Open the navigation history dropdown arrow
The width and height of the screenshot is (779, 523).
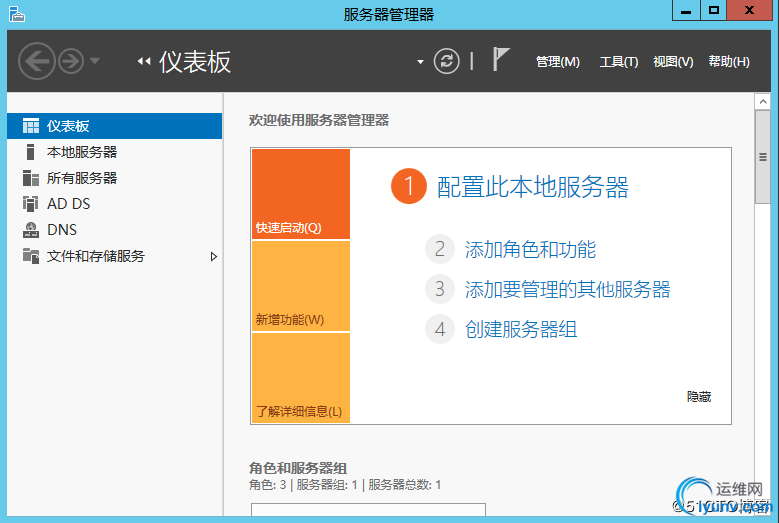pos(95,61)
